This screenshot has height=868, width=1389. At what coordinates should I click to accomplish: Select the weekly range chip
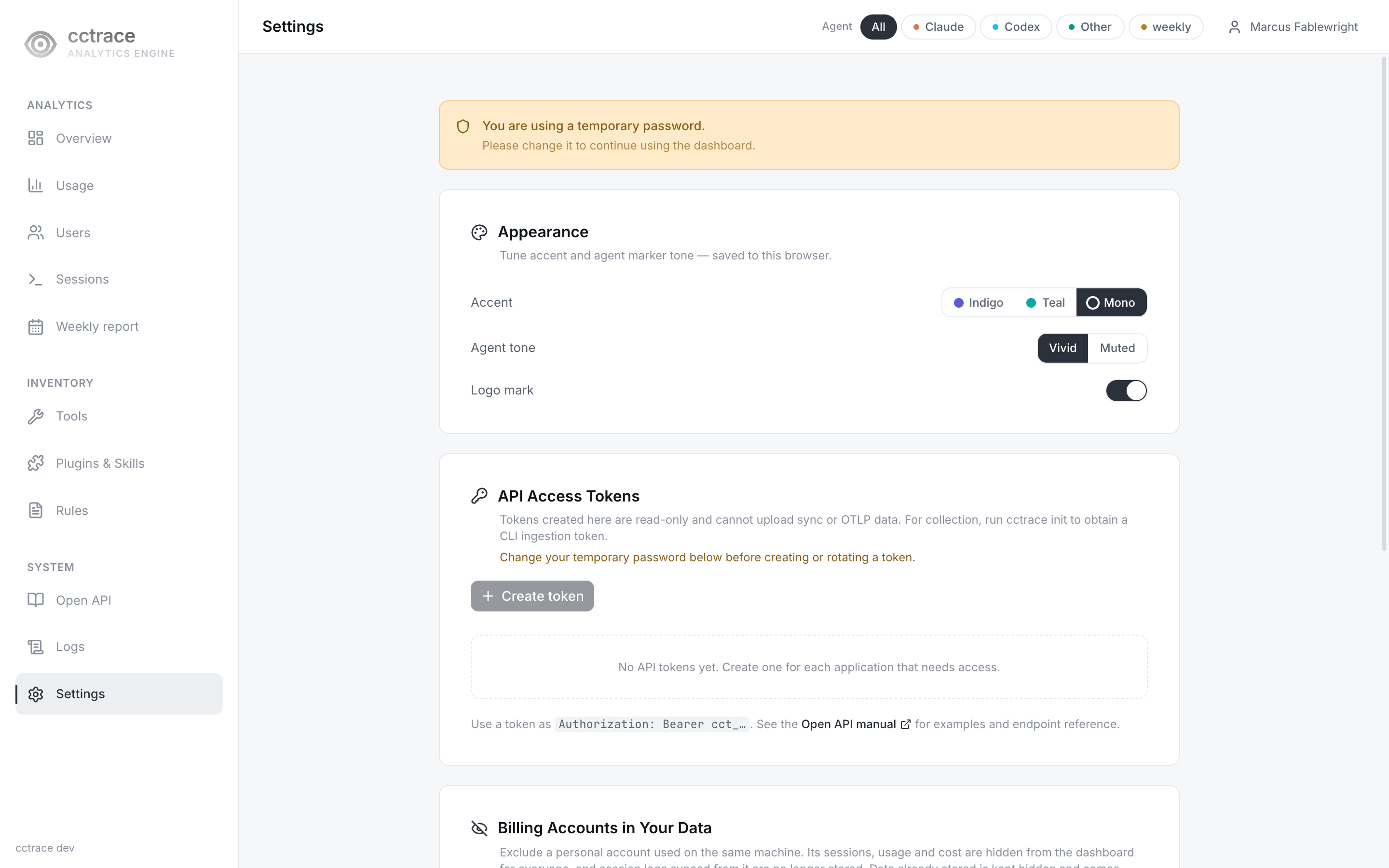click(1166, 27)
